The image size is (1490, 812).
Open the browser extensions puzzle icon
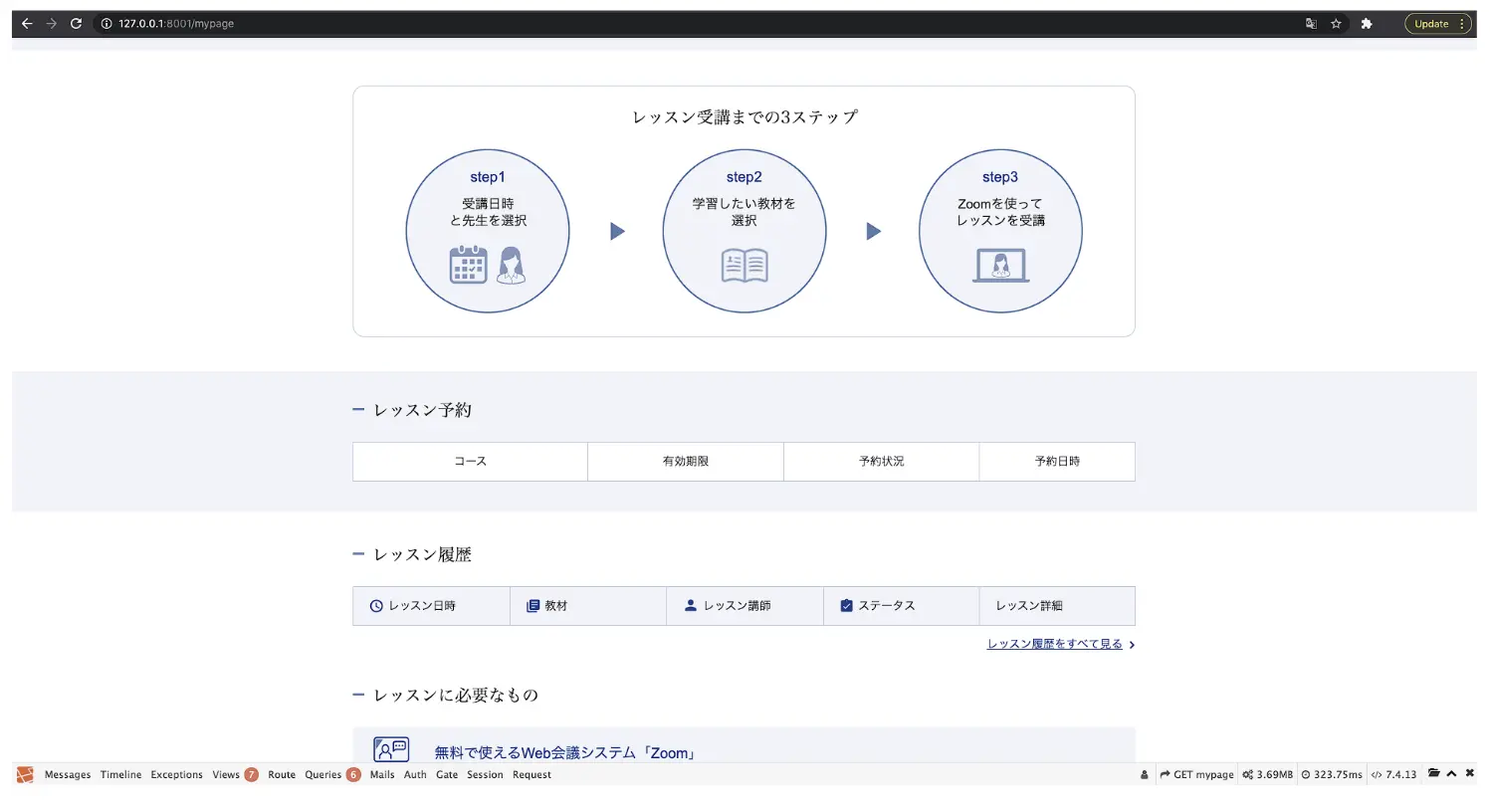click(x=1367, y=24)
